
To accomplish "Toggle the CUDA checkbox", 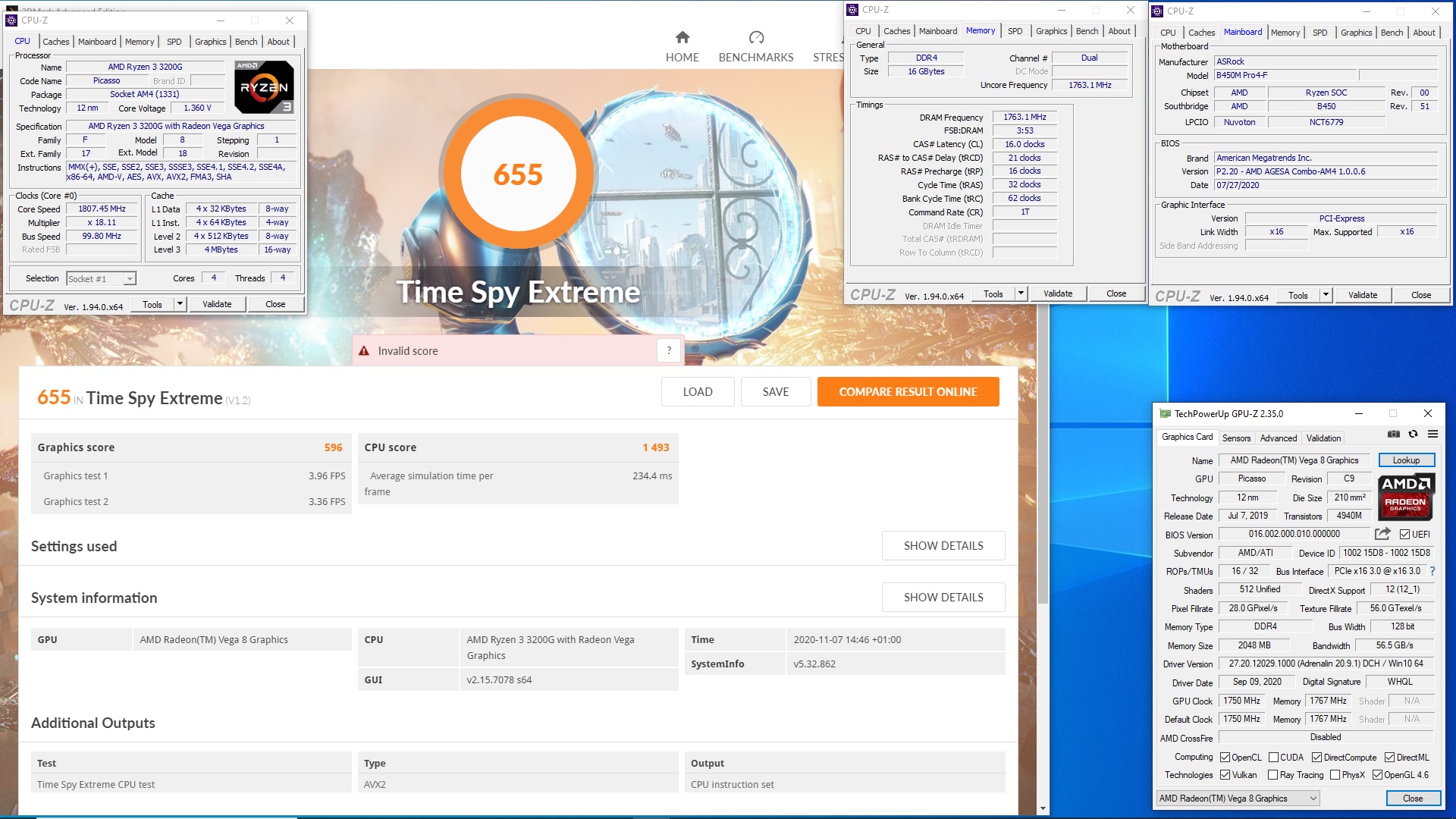I will click(1273, 758).
